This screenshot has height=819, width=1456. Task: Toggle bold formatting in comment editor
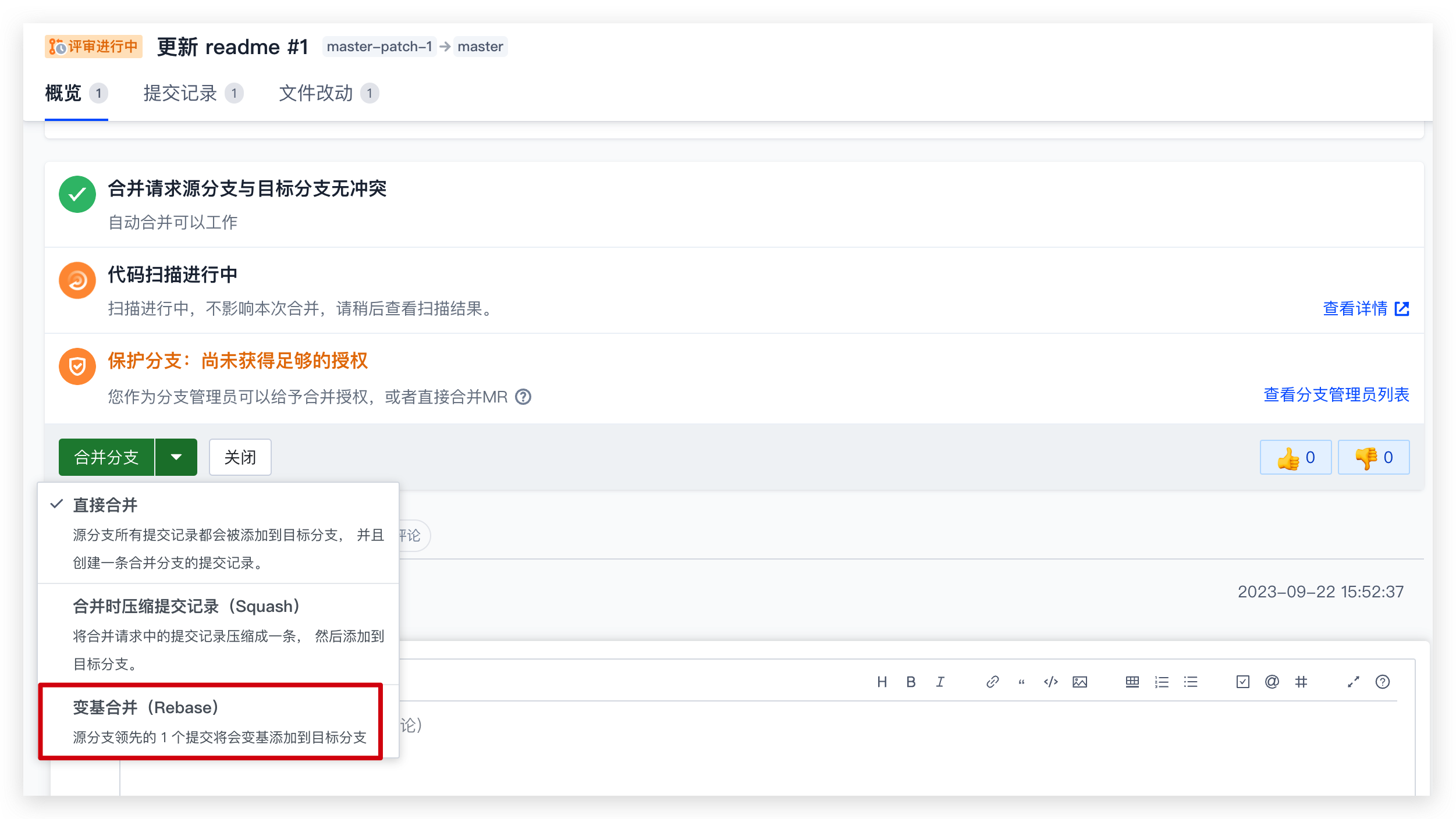pyautogui.click(x=911, y=682)
